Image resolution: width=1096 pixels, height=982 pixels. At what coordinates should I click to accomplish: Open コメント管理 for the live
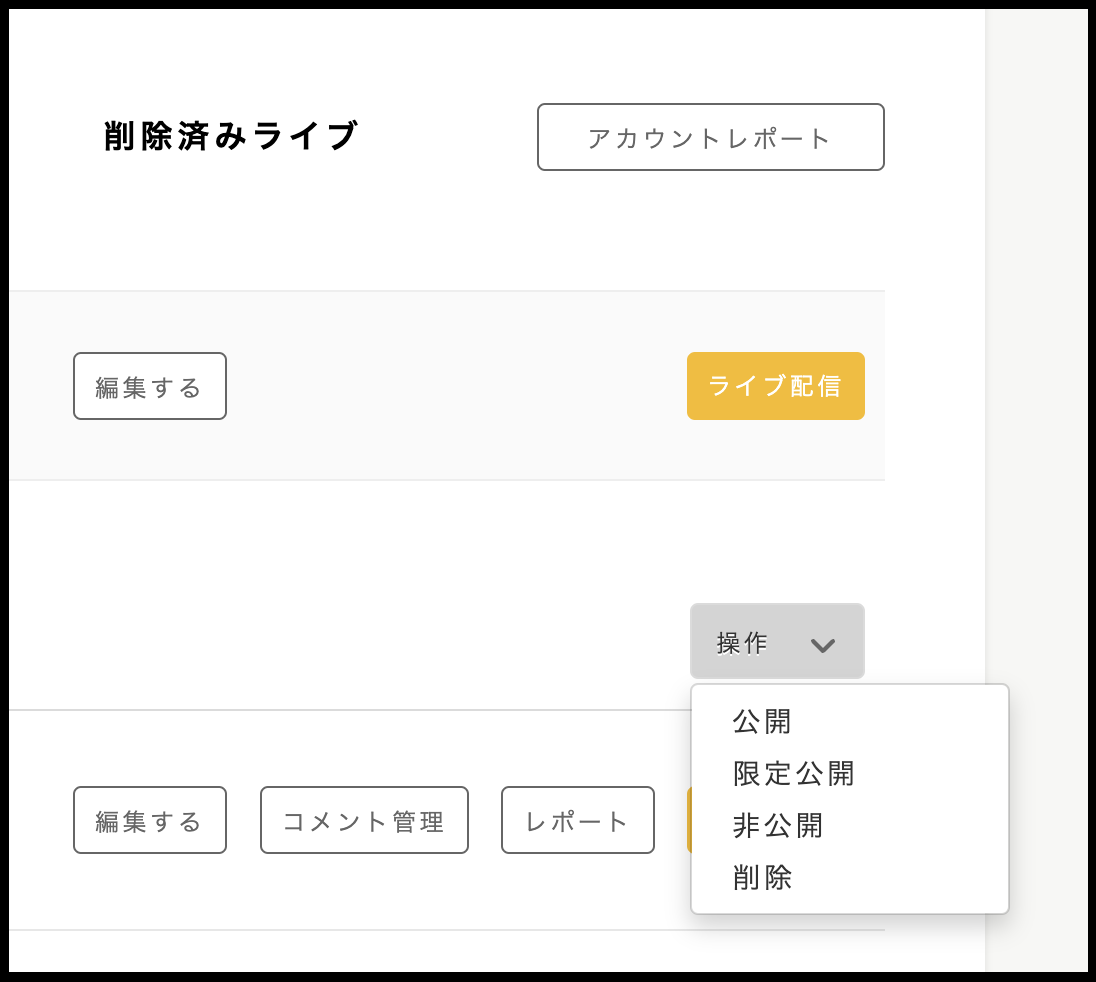pyautogui.click(x=364, y=820)
